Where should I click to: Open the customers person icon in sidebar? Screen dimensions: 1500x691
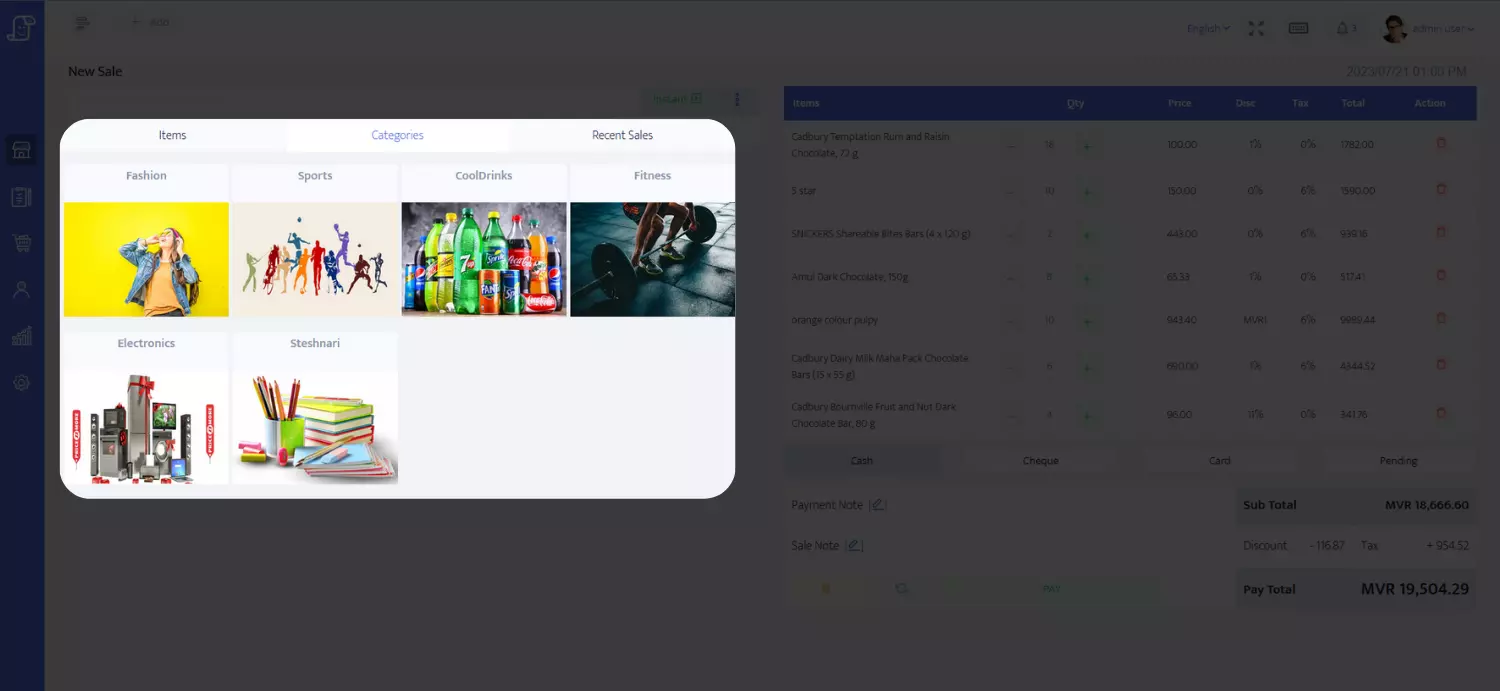click(x=21, y=290)
